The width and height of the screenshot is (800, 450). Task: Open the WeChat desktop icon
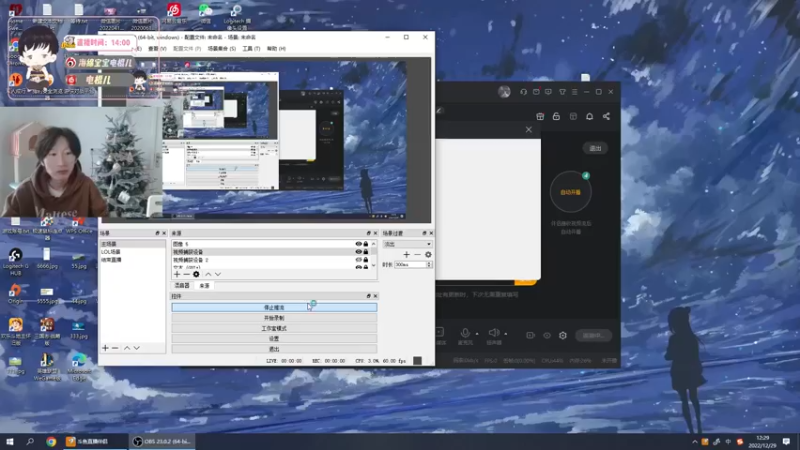[205, 13]
